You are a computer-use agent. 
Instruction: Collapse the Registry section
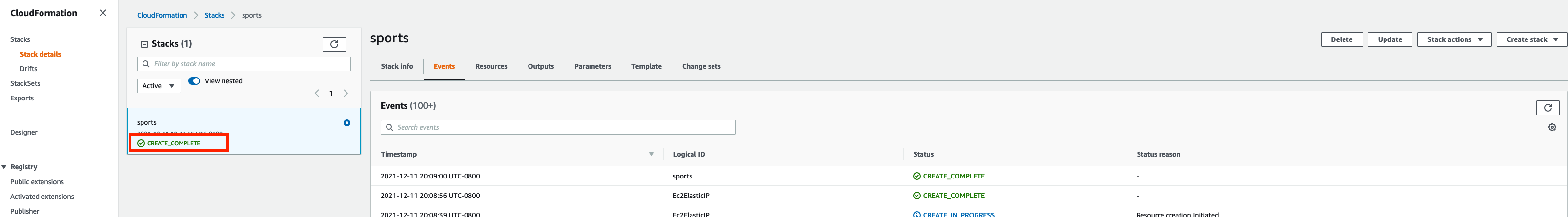pos(4,167)
